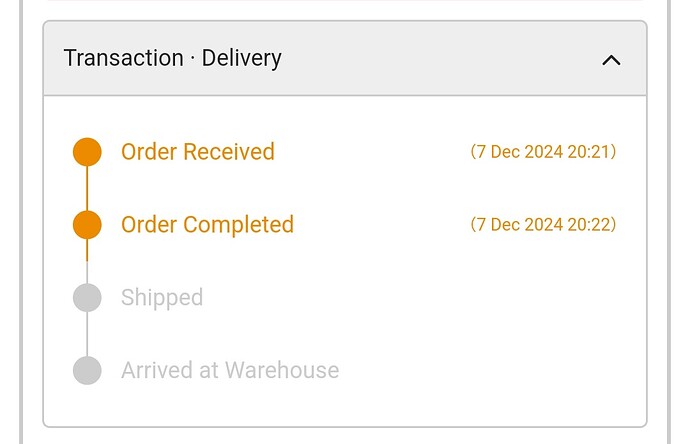Select the gray Shipped status dot
This screenshot has width=690, height=444.
(87, 298)
